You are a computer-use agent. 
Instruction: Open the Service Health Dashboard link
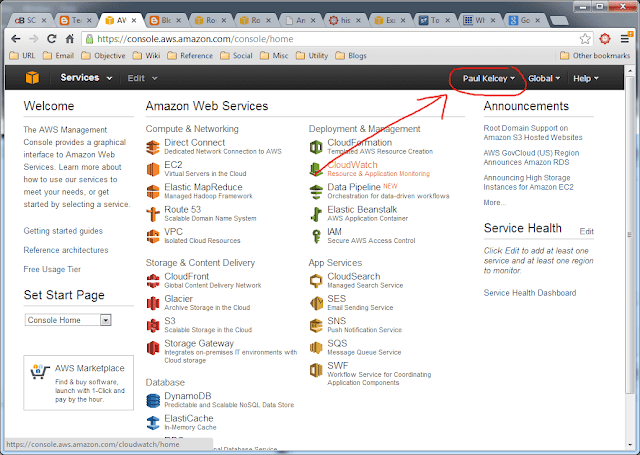pyautogui.click(x=530, y=293)
